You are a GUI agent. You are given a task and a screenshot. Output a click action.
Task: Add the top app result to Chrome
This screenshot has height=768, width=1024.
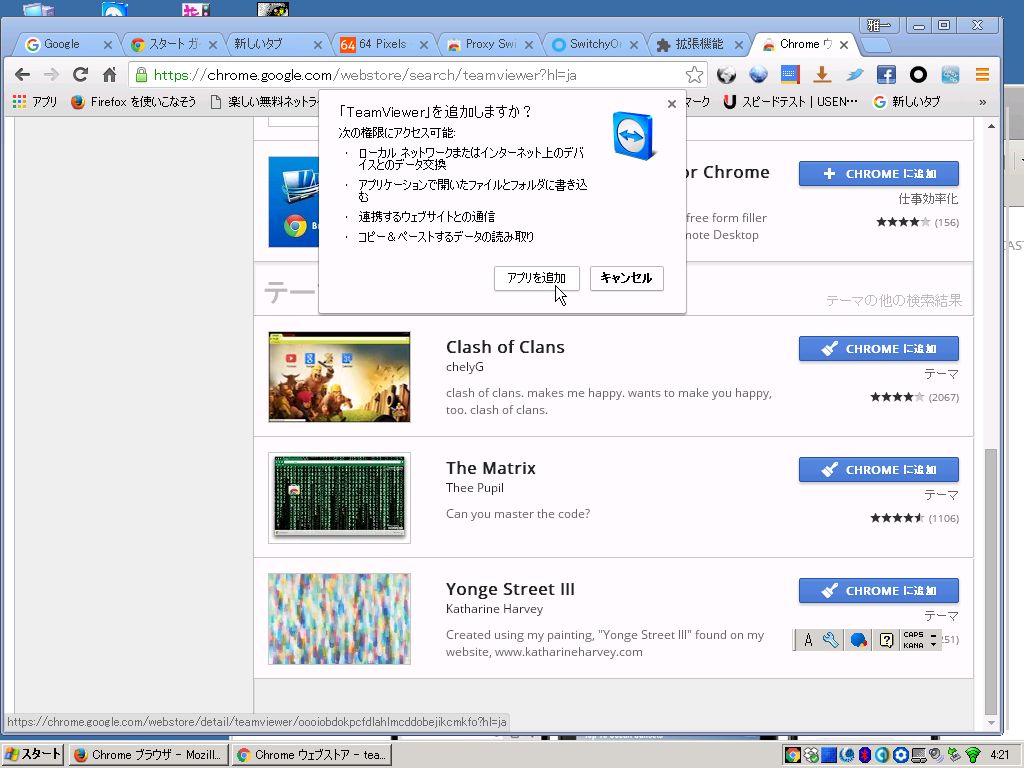pos(878,174)
